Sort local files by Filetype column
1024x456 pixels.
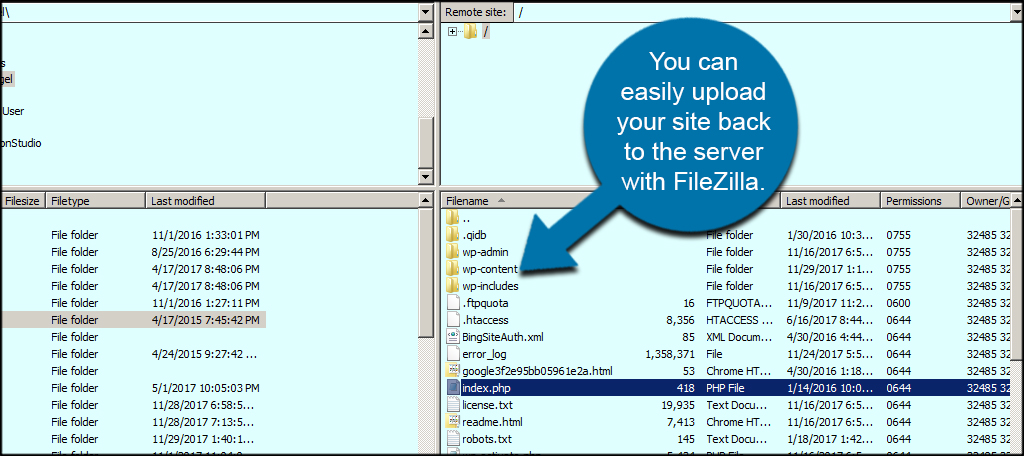click(96, 201)
